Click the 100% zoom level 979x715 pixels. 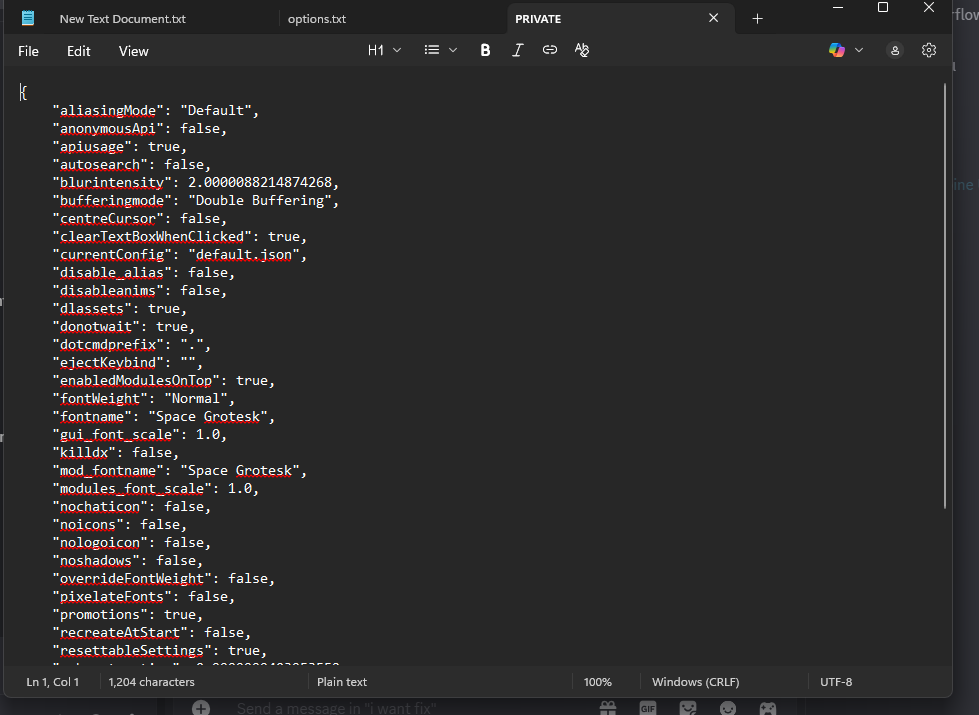point(598,682)
